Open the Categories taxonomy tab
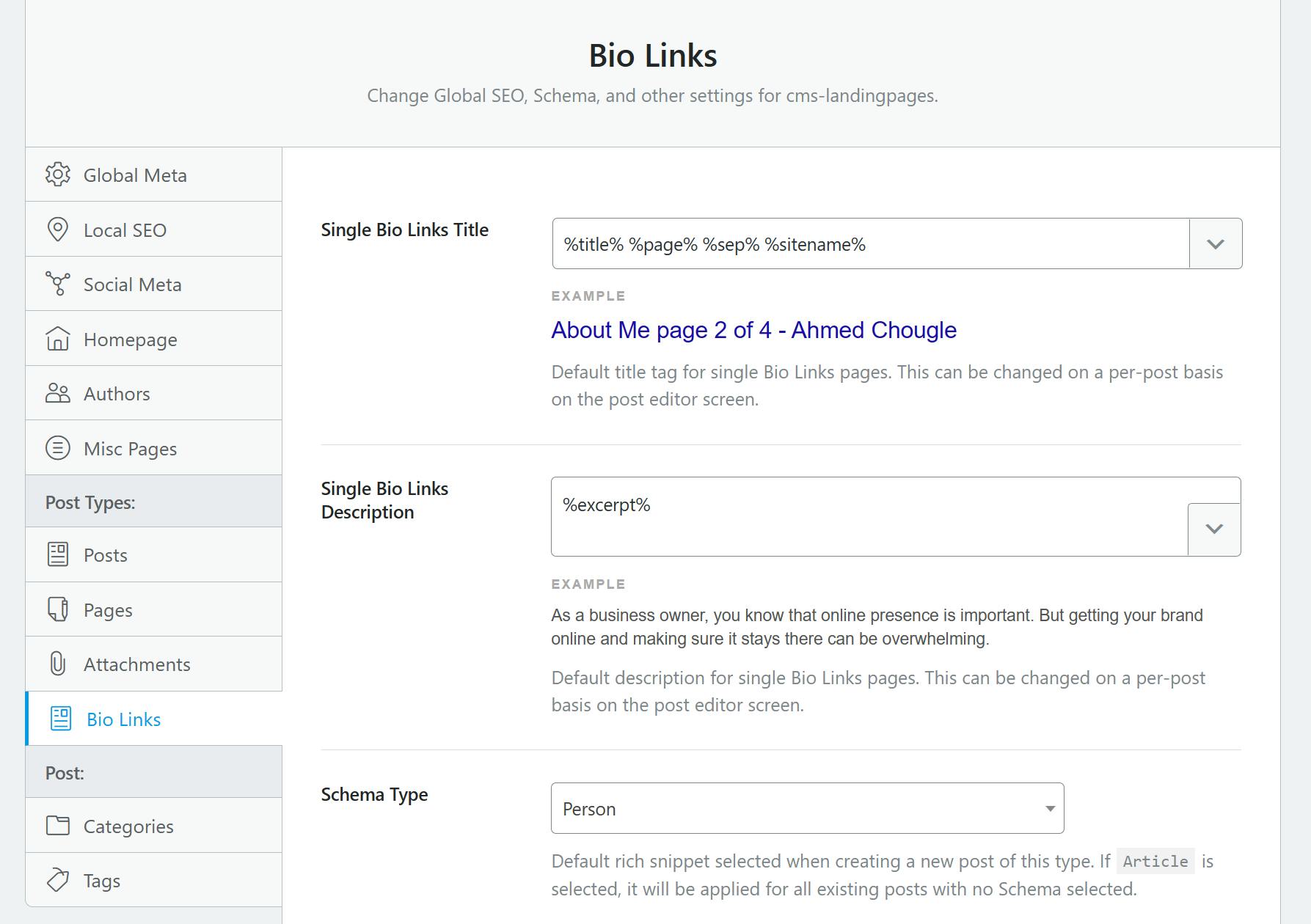Image resolution: width=1311 pixels, height=924 pixels. point(154,826)
